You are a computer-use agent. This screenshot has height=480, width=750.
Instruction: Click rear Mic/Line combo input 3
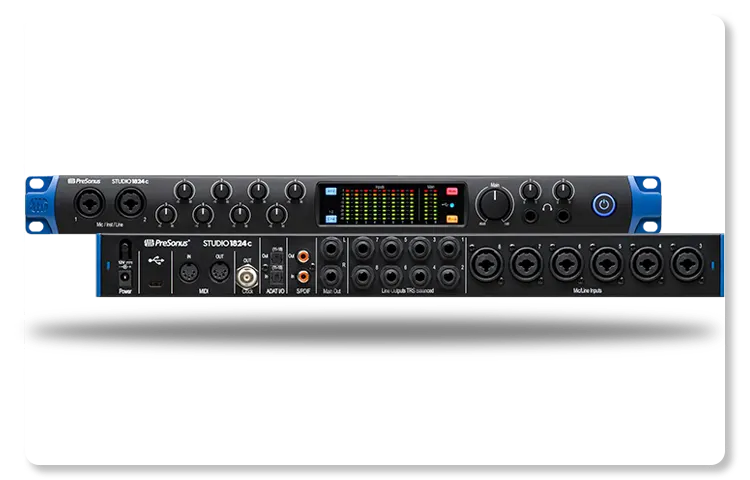coord(687,263)
